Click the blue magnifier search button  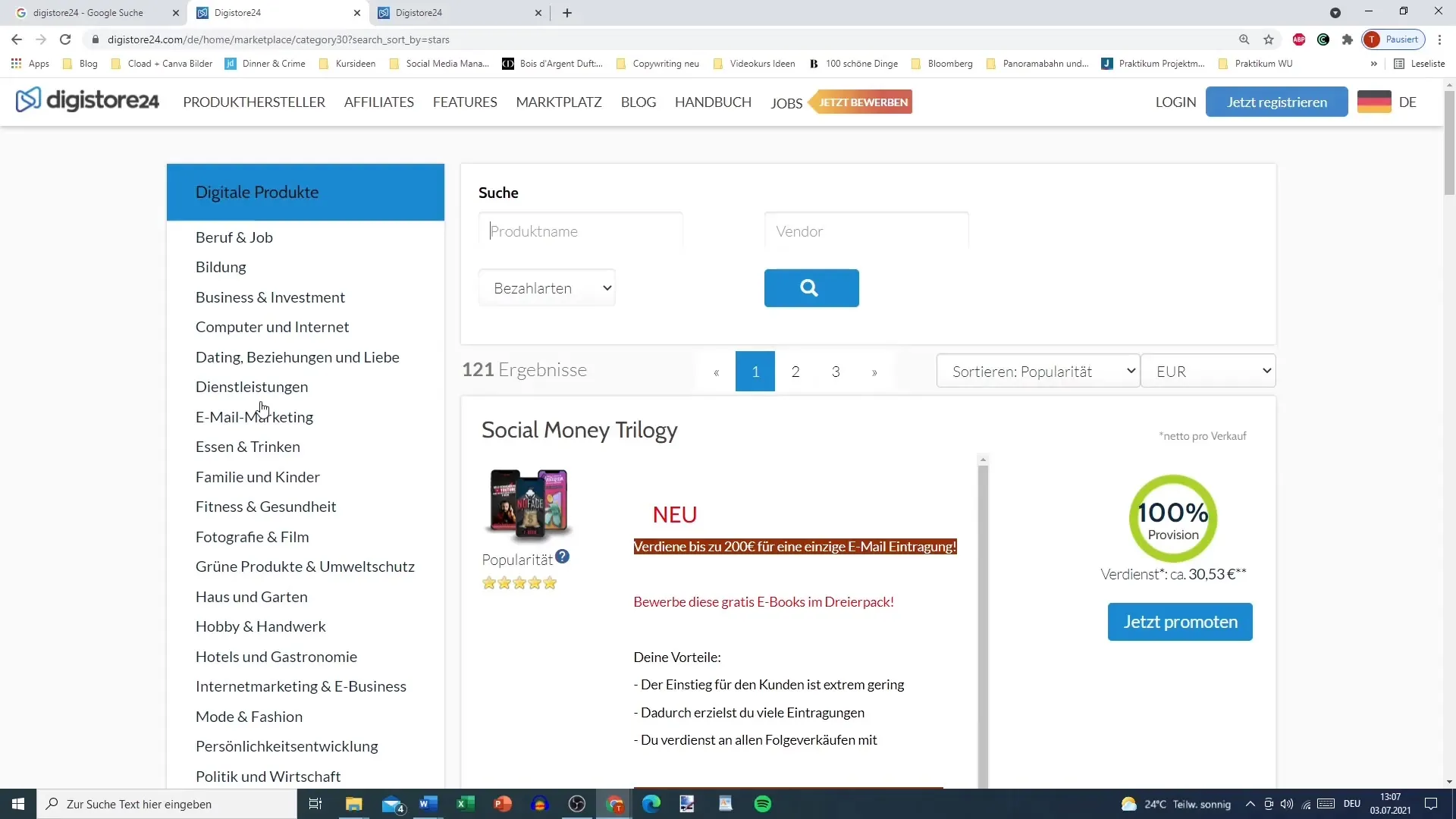tap(811, 288)
